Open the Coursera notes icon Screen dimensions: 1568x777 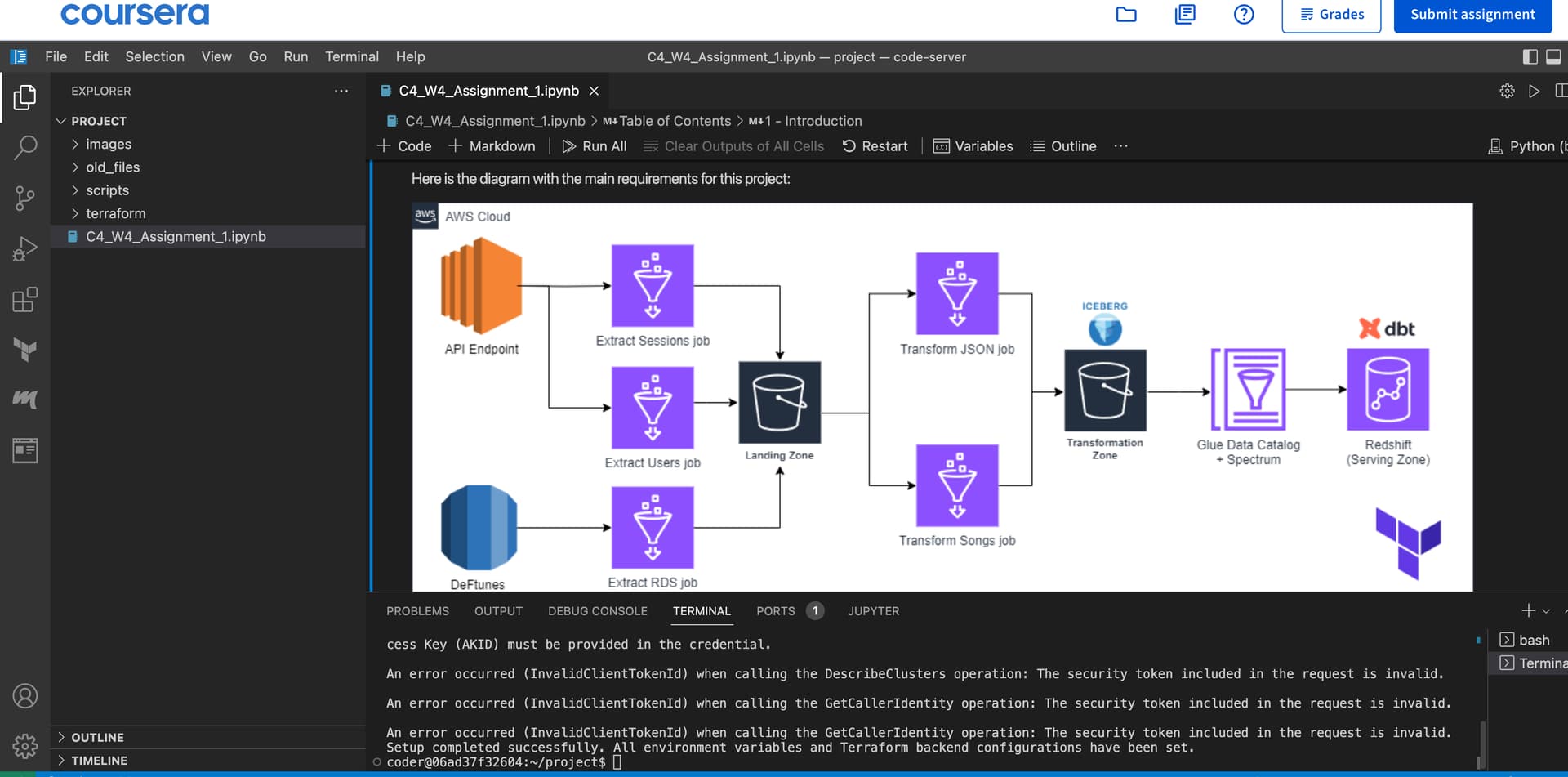point(1185,14)
